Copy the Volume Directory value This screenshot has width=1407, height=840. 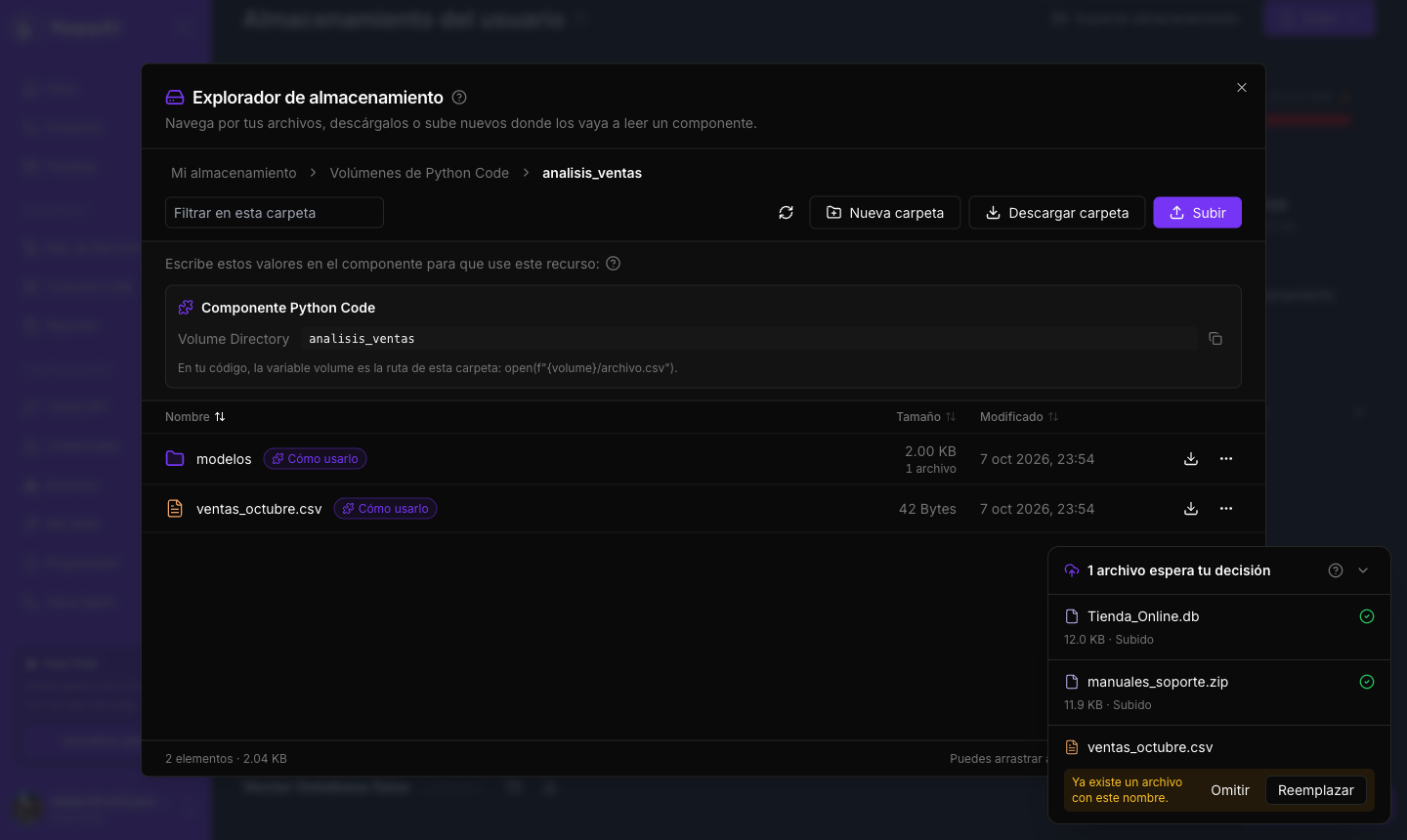coord(1215,339)
